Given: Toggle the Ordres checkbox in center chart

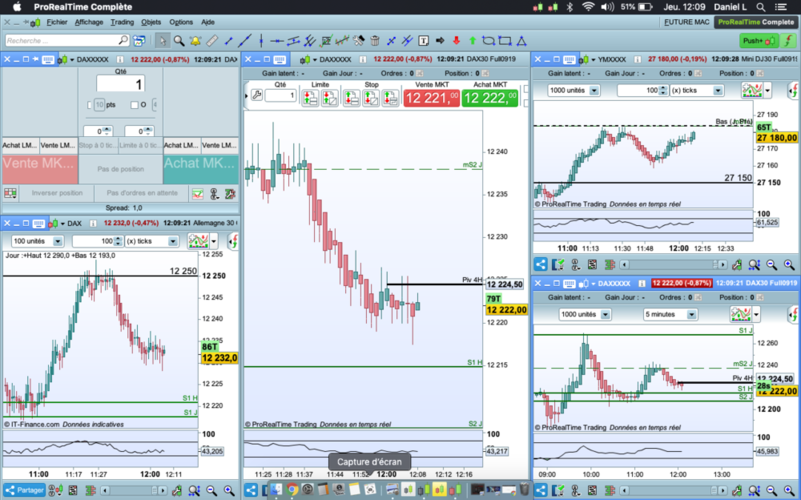Looking at the screenshot, I should 419,74.
